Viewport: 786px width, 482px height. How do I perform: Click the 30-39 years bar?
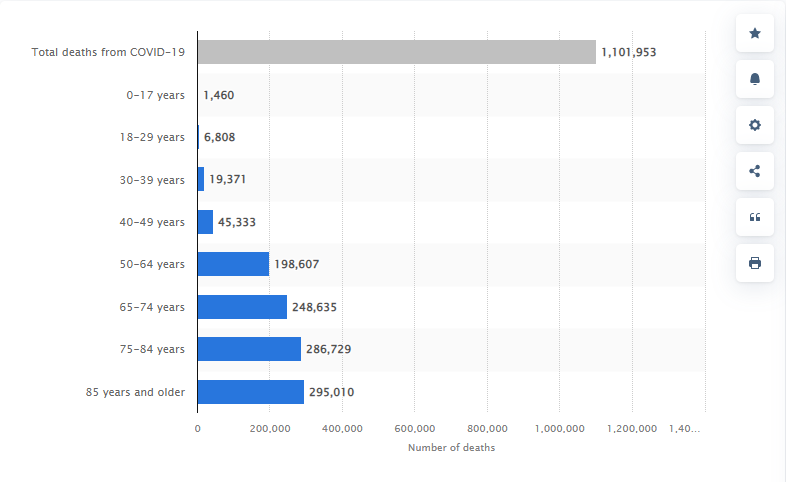pos(201,179)
